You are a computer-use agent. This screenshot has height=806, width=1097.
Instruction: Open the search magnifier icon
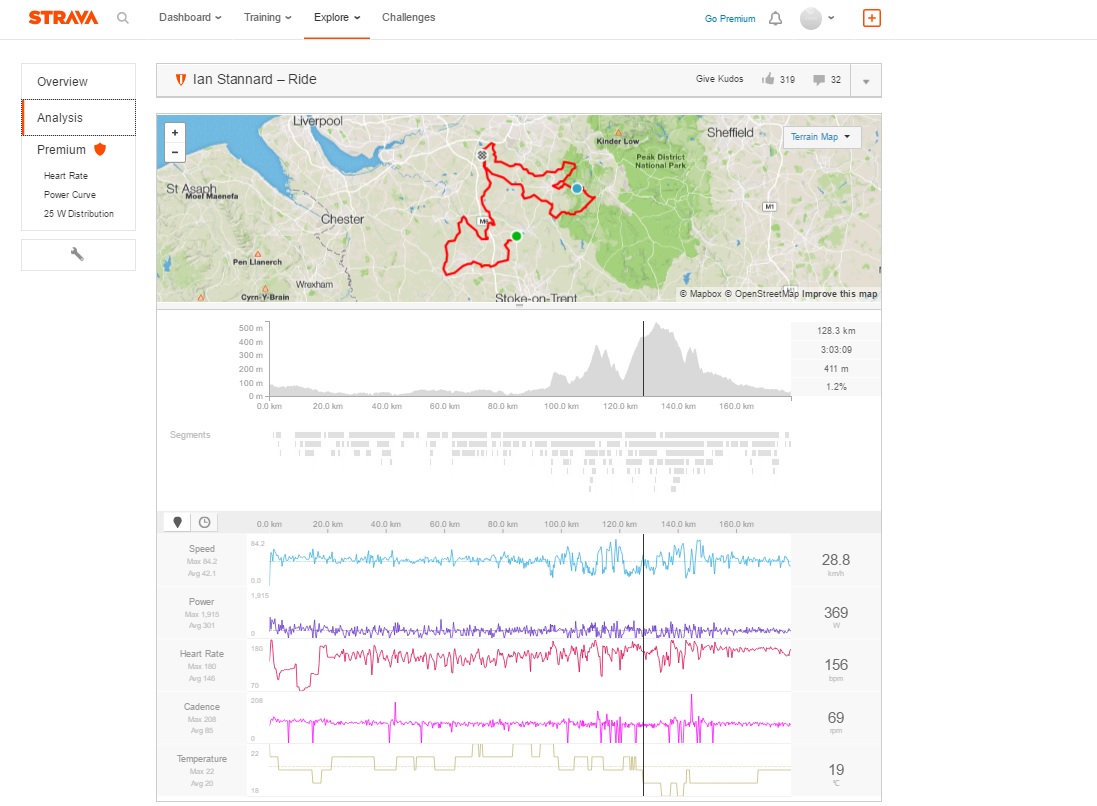(122, 18)
